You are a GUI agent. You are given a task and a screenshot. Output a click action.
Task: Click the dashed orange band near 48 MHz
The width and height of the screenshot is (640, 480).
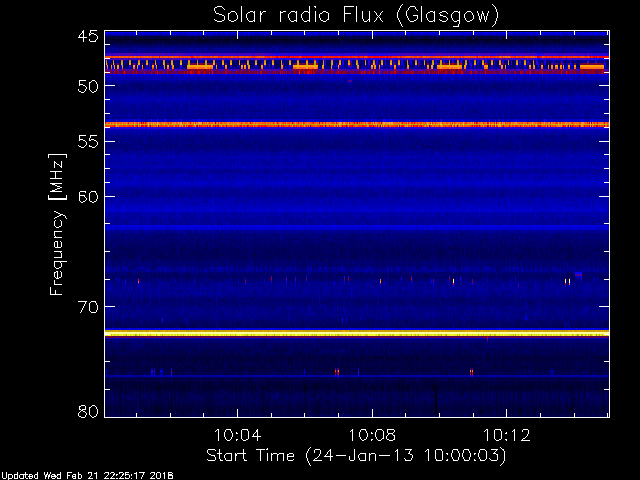click(x=356, y=66)
